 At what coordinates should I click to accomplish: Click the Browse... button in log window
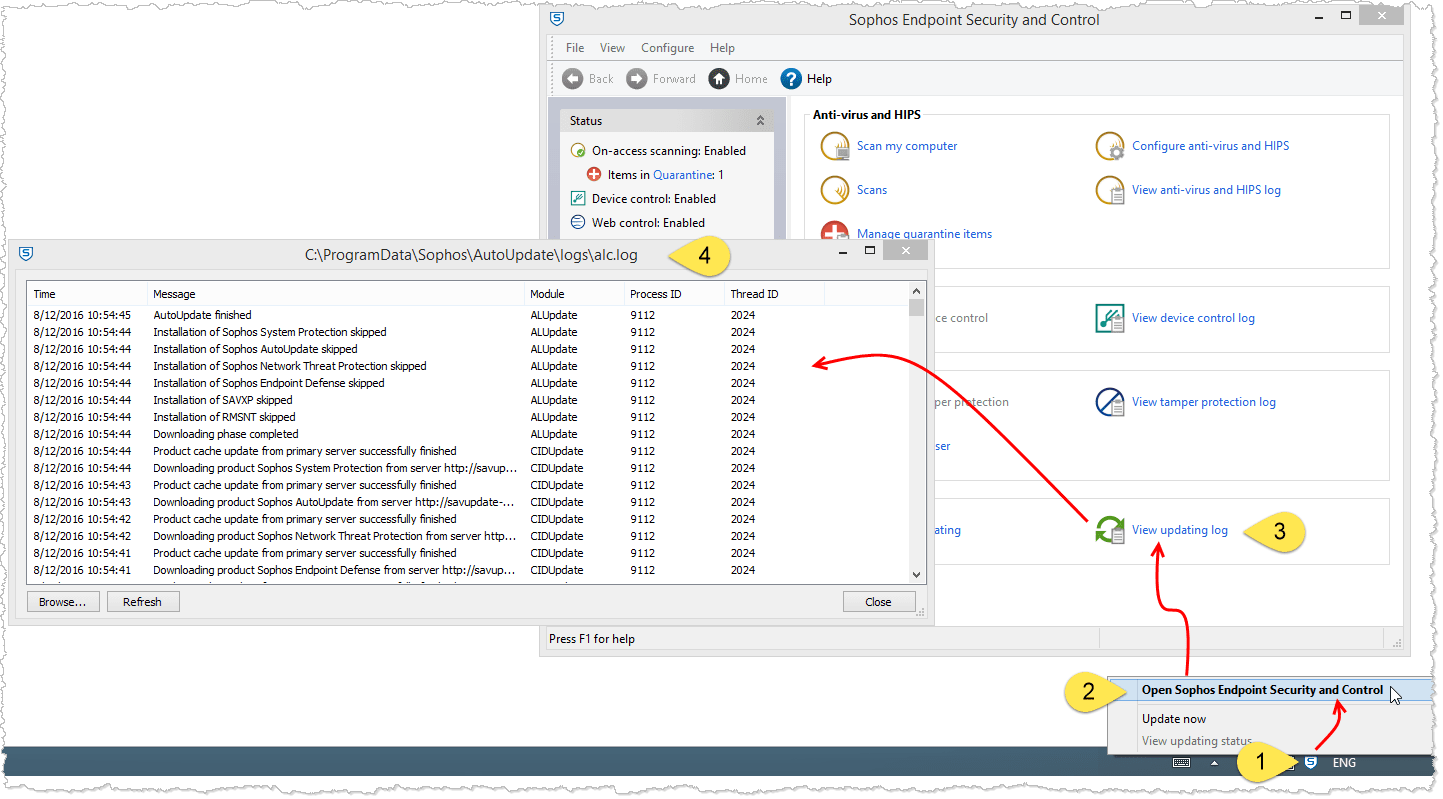[63, 602]
